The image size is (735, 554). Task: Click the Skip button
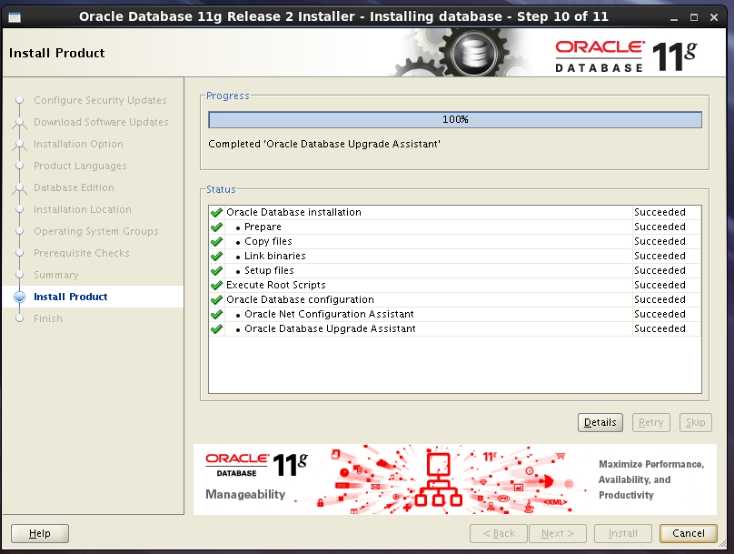click(x=695, y=422)
